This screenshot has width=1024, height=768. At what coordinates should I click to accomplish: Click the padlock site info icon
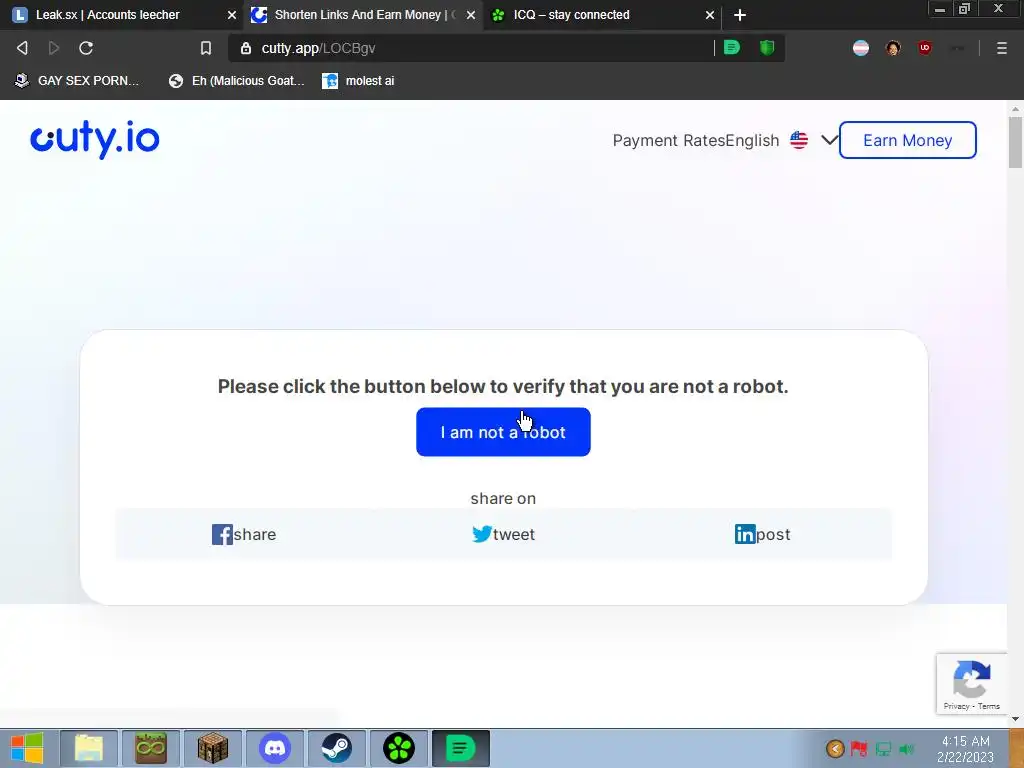pyautogui.click(x=246, y=48)
